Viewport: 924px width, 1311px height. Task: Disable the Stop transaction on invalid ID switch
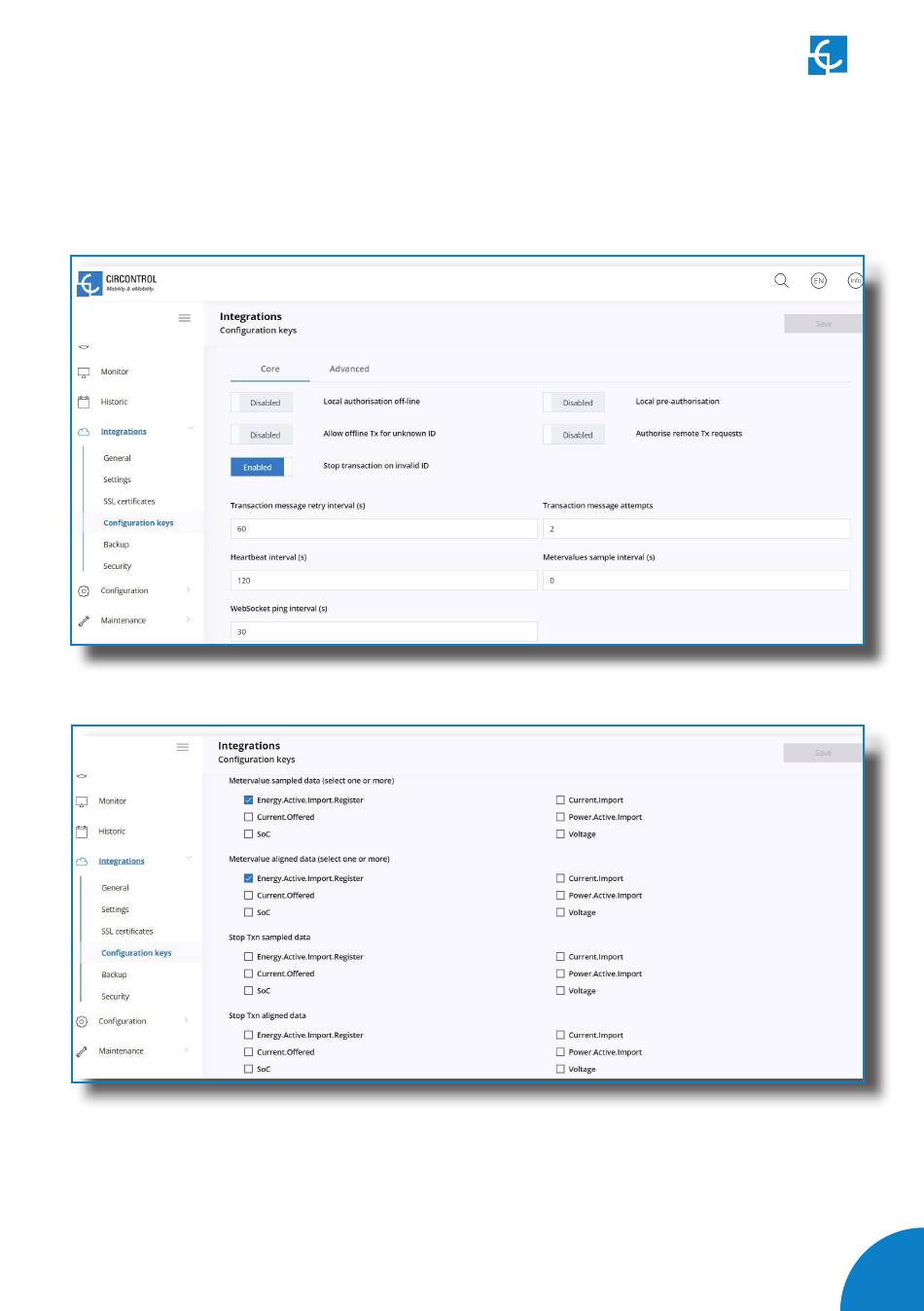[x=262, y=467]
